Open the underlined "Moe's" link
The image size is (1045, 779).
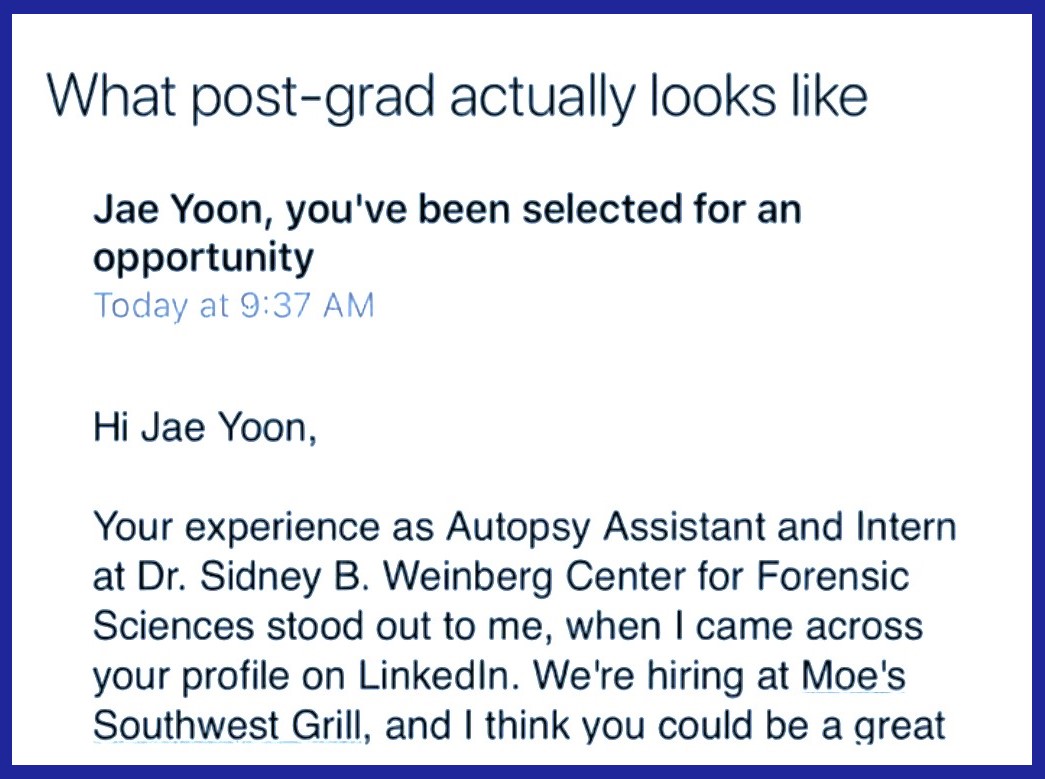[854, 676]
